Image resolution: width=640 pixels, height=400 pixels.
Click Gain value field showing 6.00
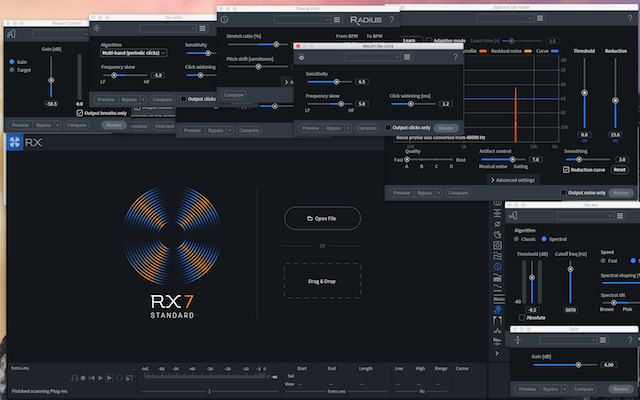tap(609, 365)
